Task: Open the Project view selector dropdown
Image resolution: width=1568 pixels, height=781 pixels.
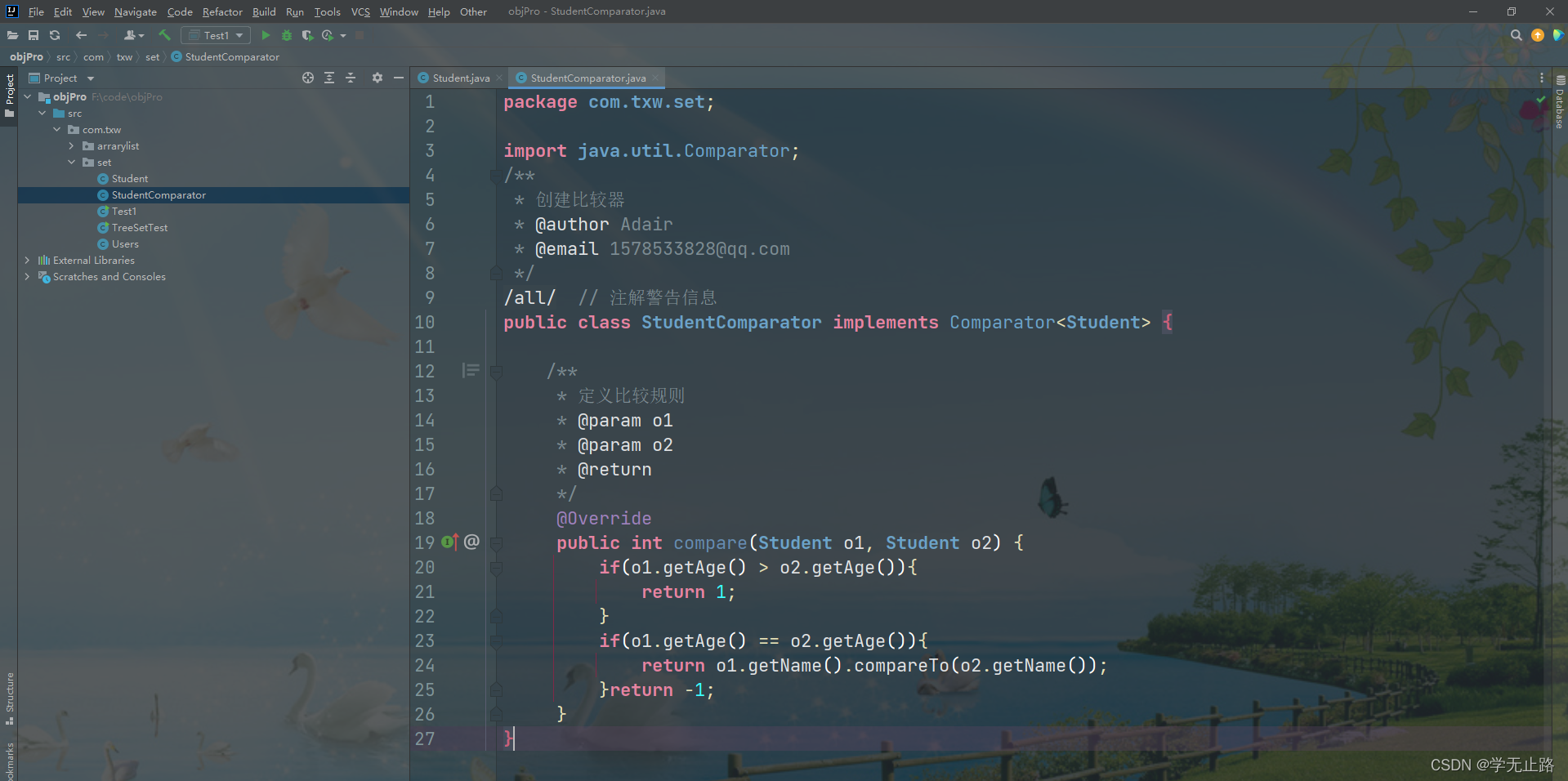Action: (62, 78)
